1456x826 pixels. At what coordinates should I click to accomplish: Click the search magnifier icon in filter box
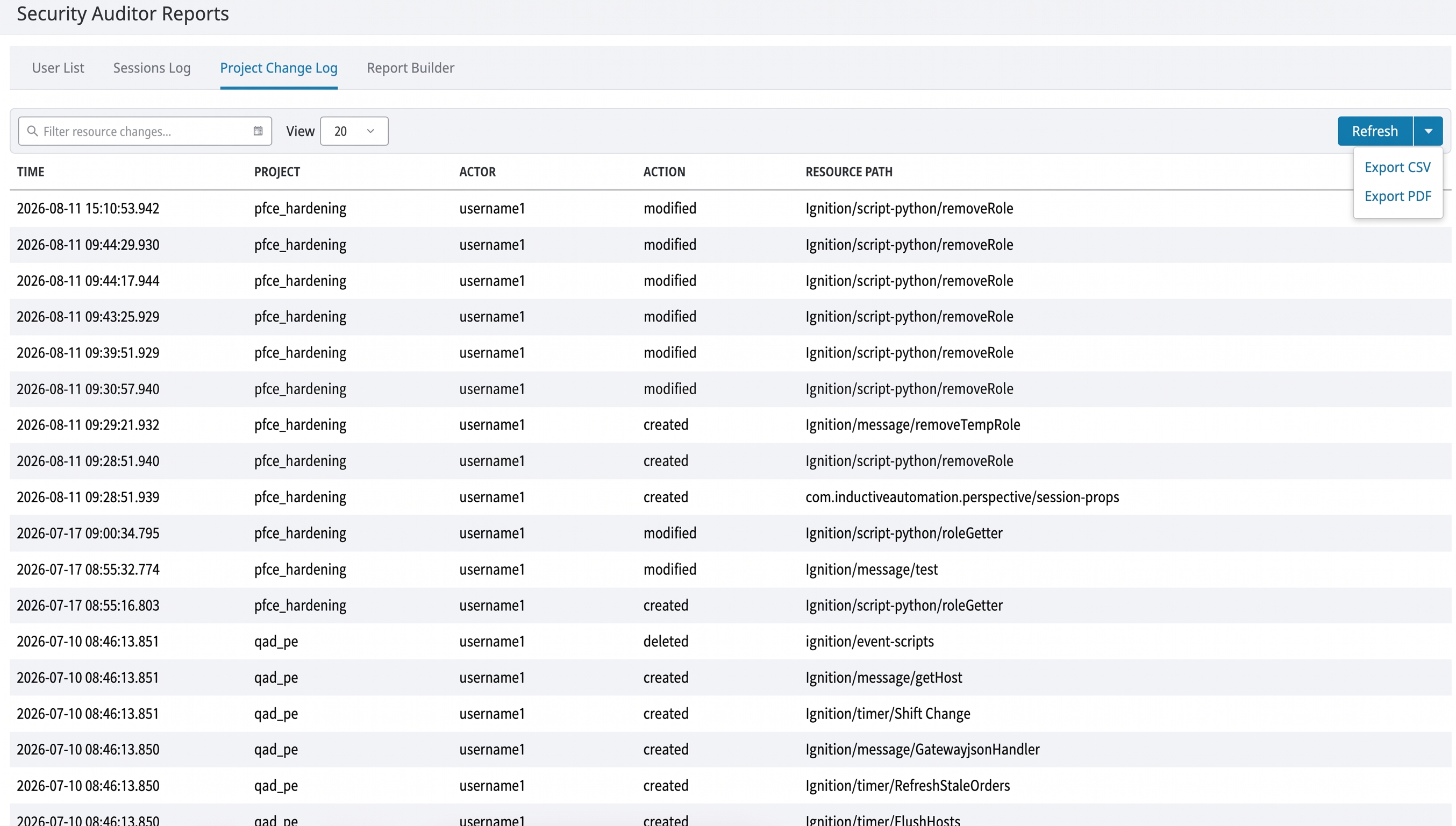(32, 131)
